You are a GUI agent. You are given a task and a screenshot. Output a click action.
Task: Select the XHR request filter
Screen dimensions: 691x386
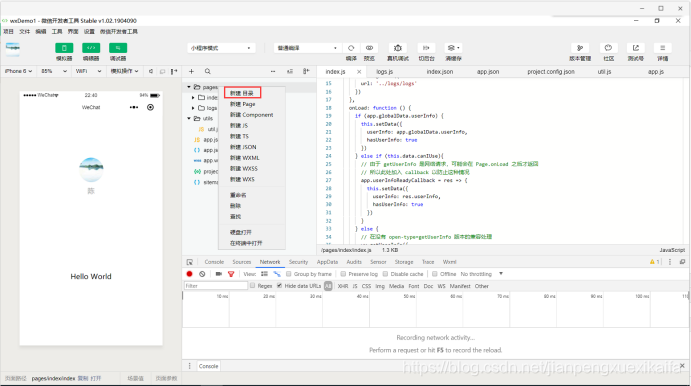(x=343, y=286)
